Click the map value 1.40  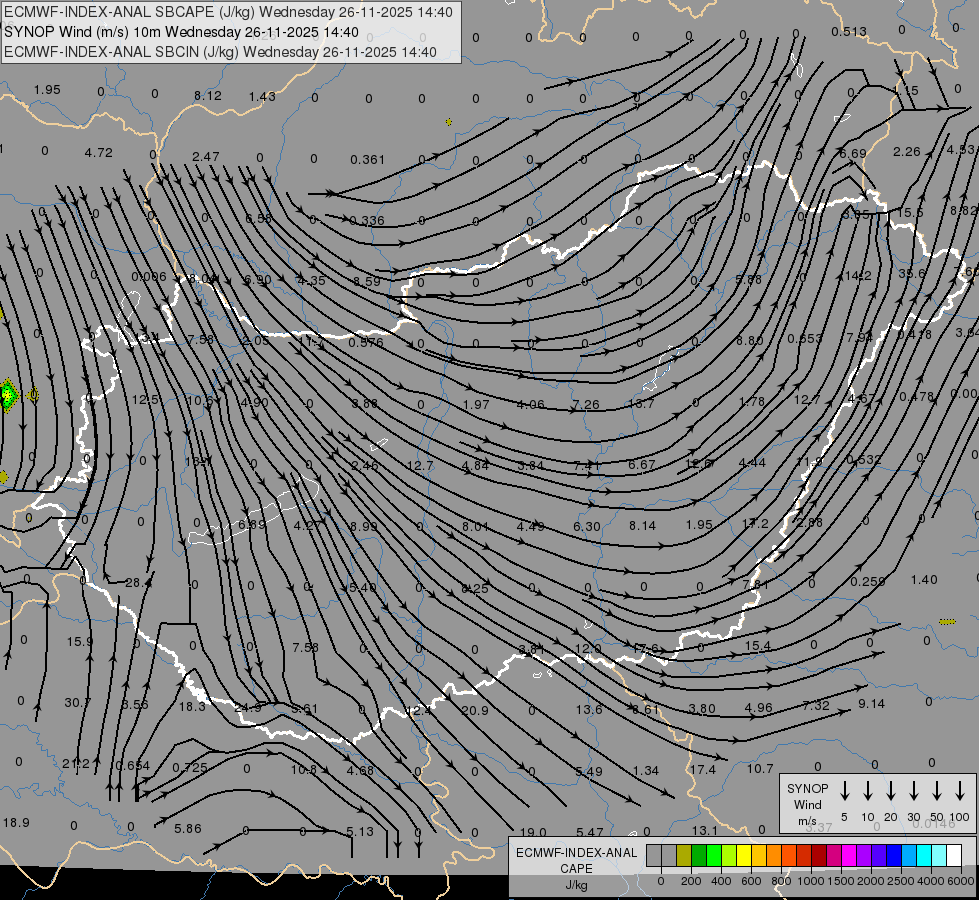pos(924,580)
